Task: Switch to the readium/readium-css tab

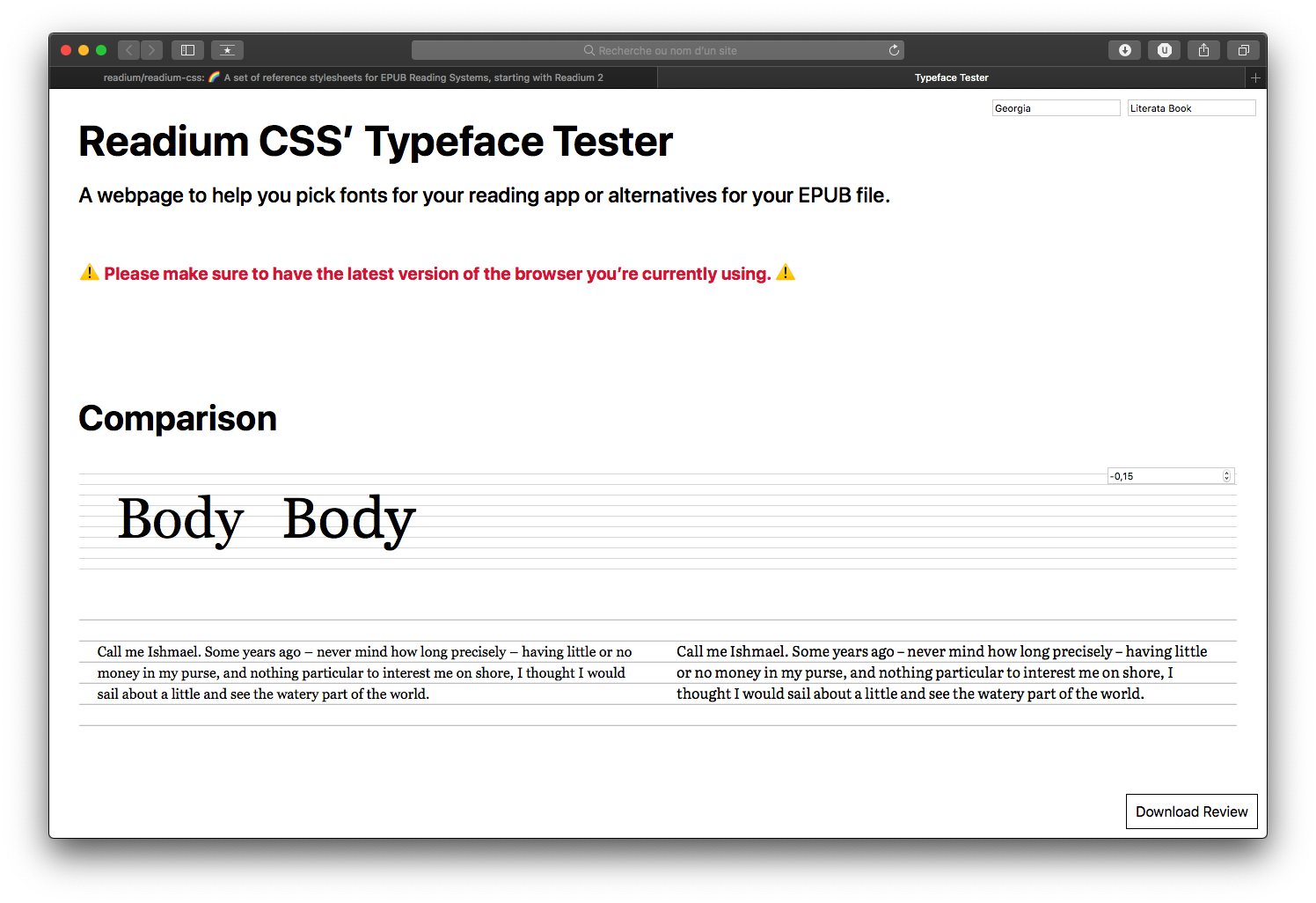Action: pos(354,77)
